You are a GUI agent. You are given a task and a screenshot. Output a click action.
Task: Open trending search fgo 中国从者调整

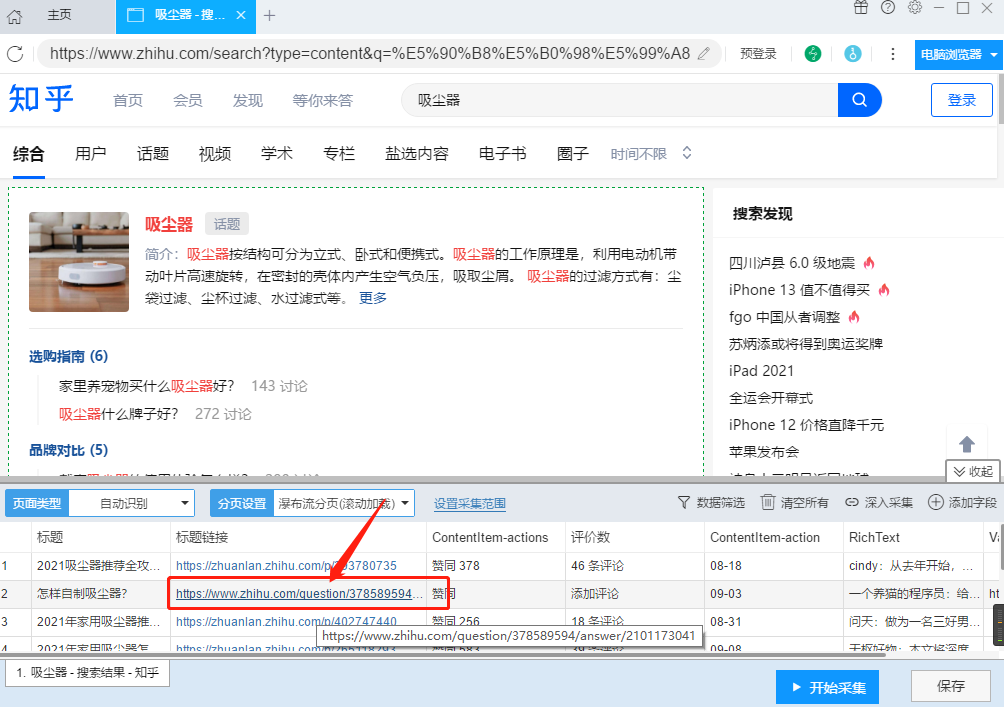coord(784,317)
